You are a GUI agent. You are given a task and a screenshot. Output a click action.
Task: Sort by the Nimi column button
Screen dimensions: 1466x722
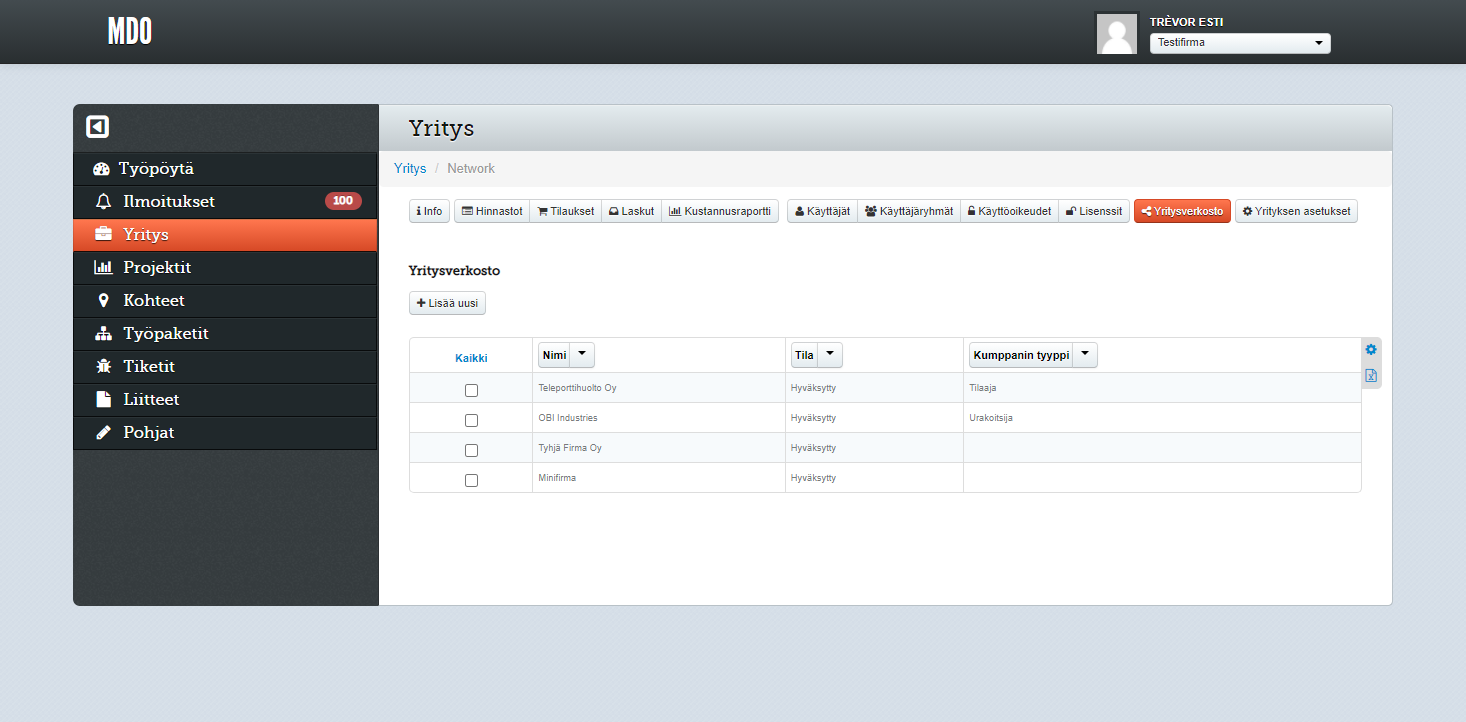(x=554, y=355)
